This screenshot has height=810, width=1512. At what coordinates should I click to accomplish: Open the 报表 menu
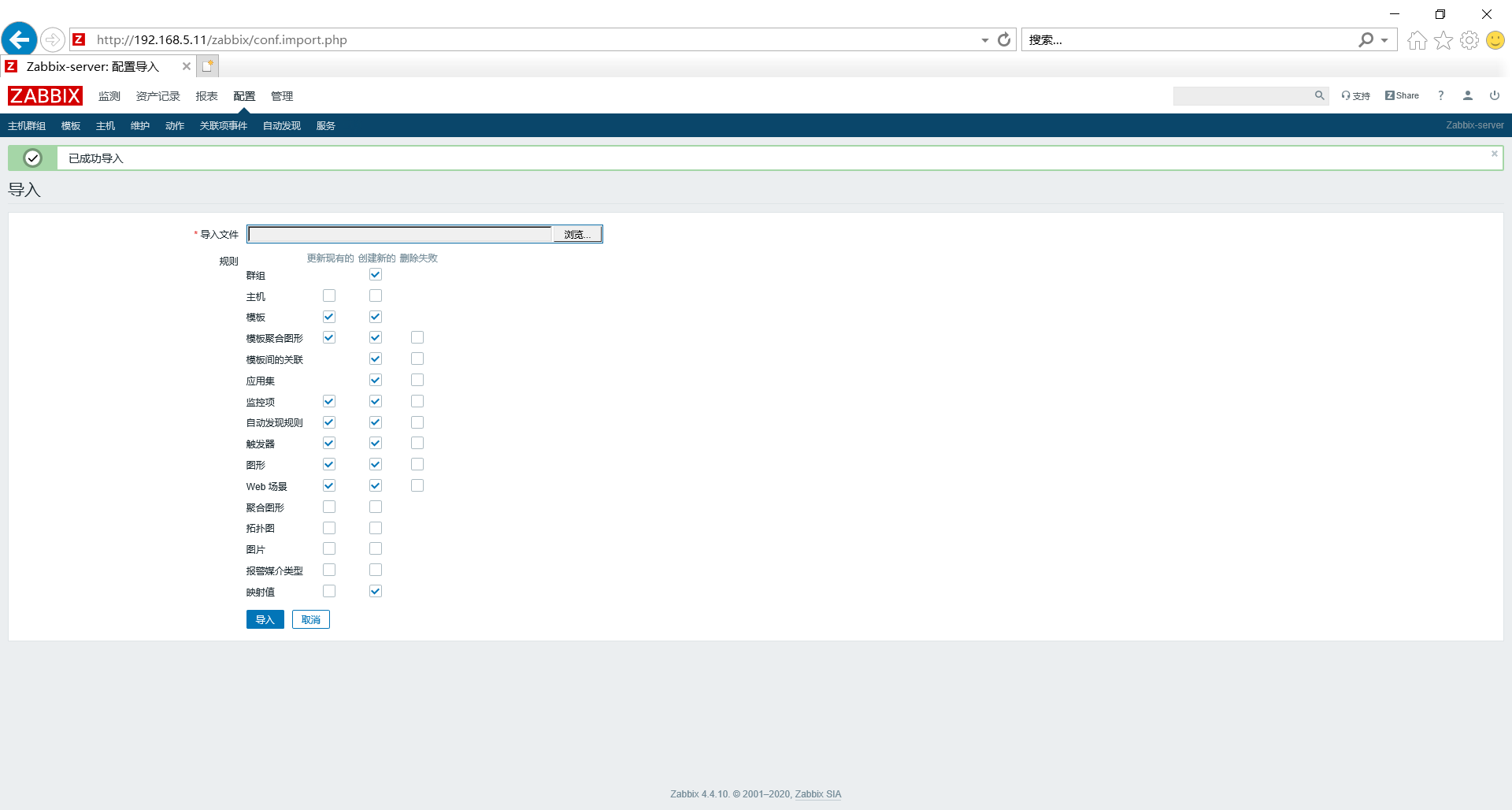click(x=207, y=96)
